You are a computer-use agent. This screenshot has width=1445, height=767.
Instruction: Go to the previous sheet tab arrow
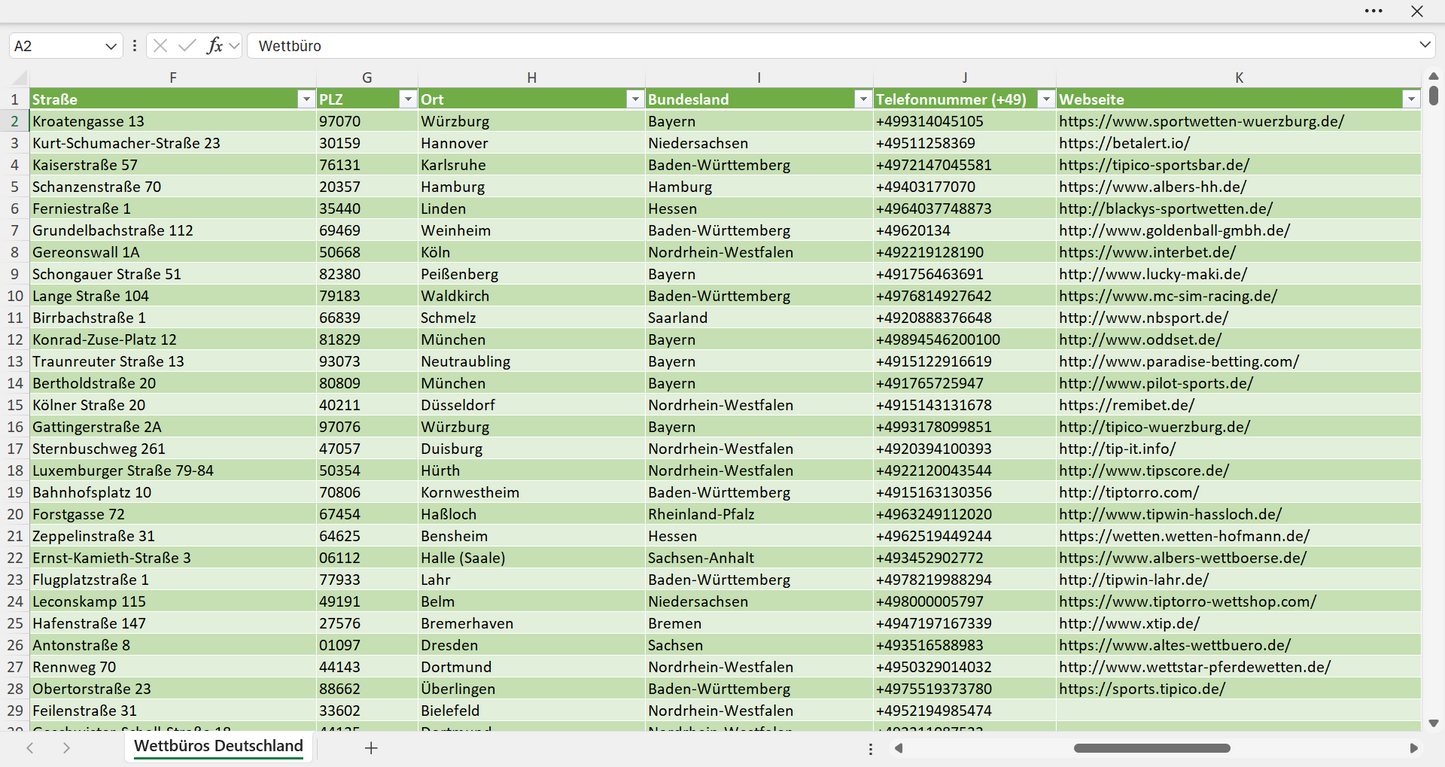(x=30, y=748)
